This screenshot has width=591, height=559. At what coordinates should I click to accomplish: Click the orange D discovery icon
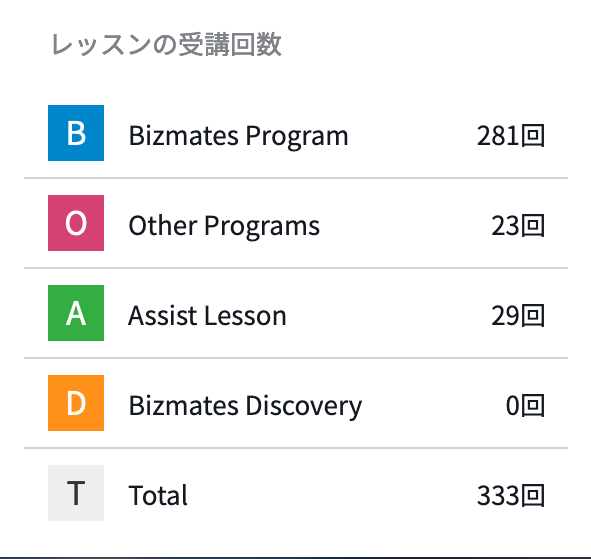[x=76, y=403]
